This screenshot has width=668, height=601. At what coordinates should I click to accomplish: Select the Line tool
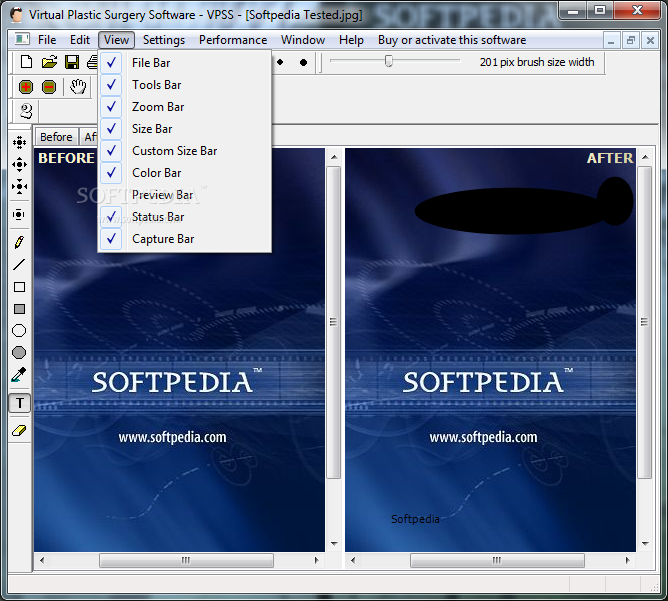[x=19, y=265]
